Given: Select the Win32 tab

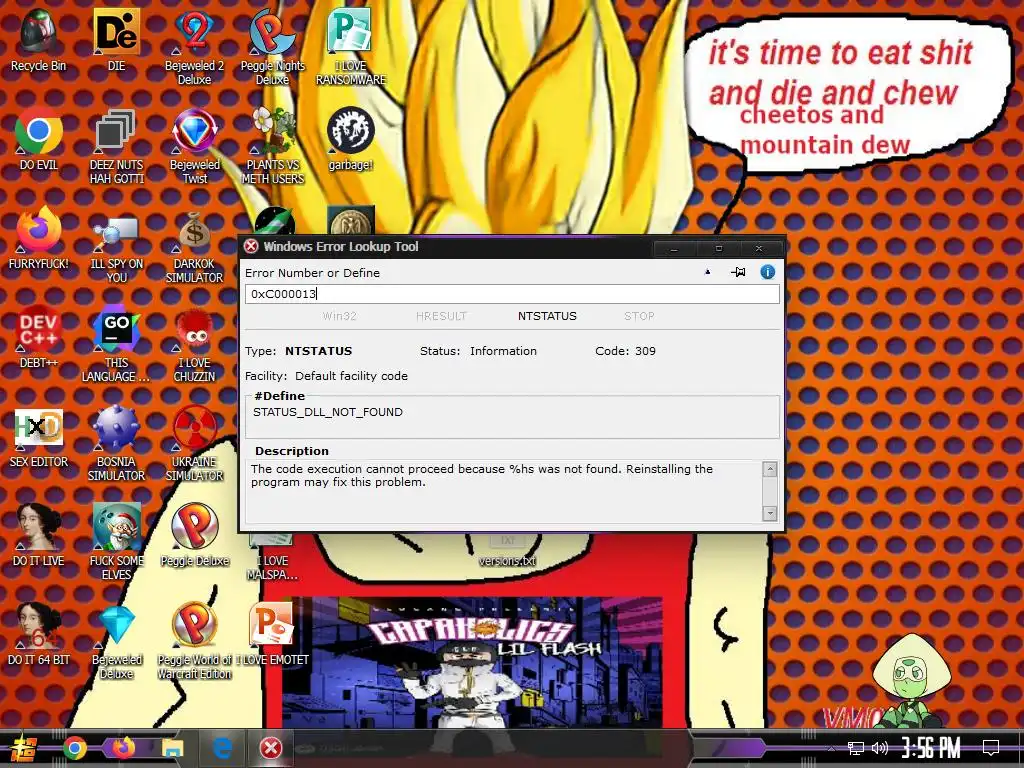Looking at the screenshot, I should pyautogui.click(x=340, y=316).
